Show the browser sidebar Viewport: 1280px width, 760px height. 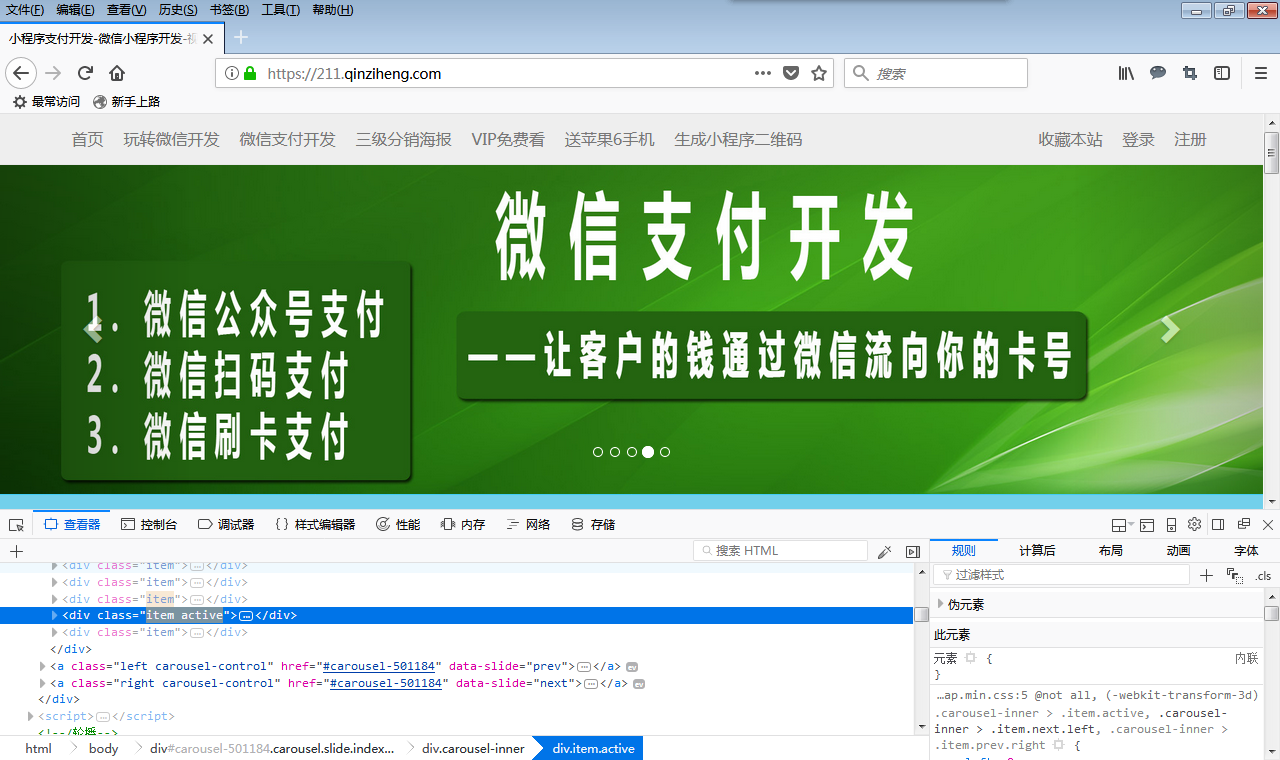pyautogui.click(x=1221, y=73)
